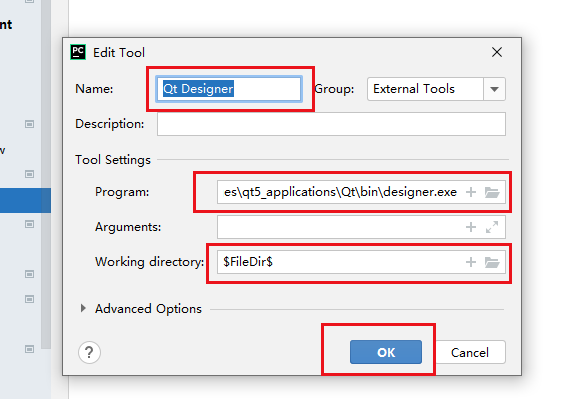Click the Description input field

pos(331,124)
